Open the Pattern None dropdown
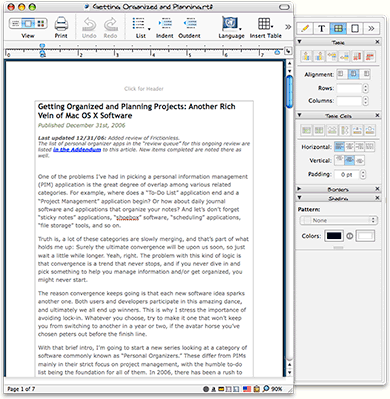The width and height of the screenshot is (390, 399). click(x=338, y=220)
